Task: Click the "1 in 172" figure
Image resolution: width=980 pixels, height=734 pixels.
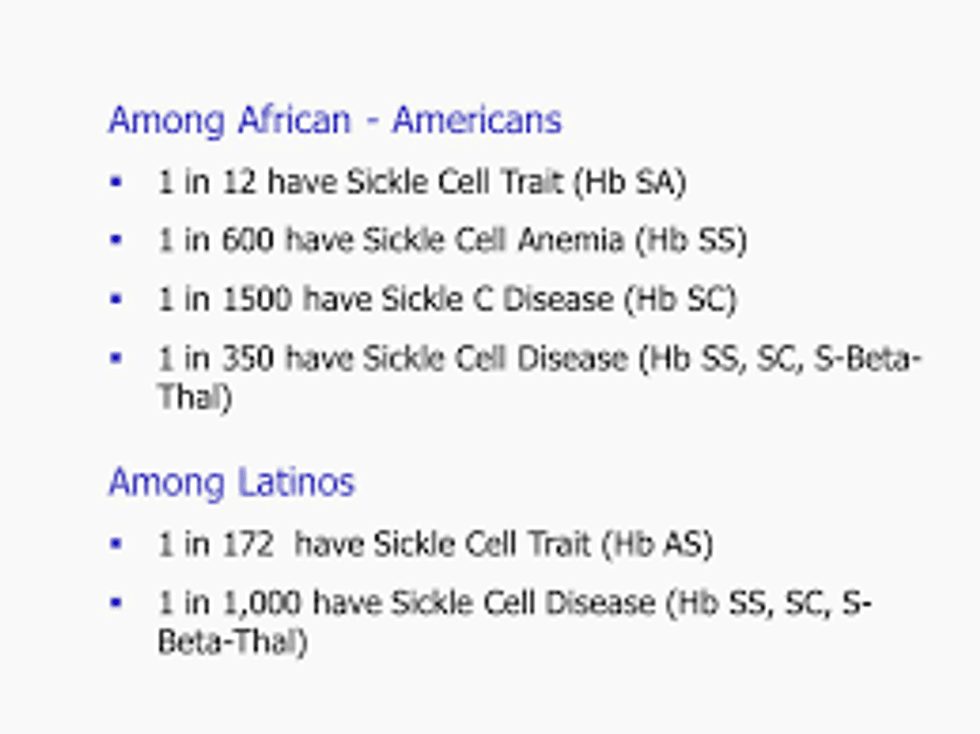Action: coord(215,545)
